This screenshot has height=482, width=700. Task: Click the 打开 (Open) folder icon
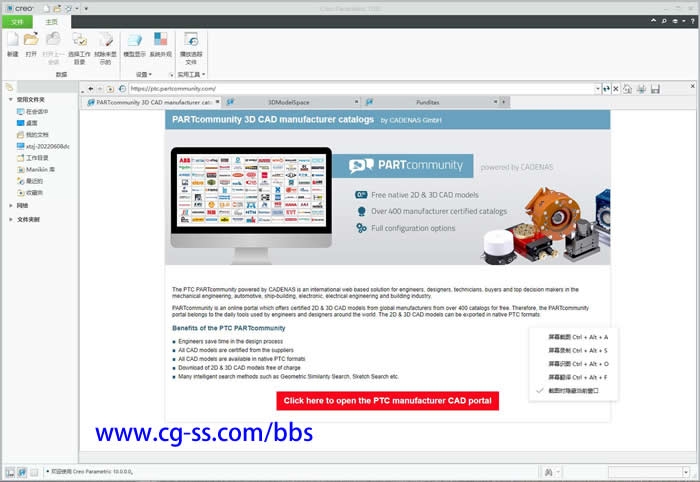click(x=31, y=43)
